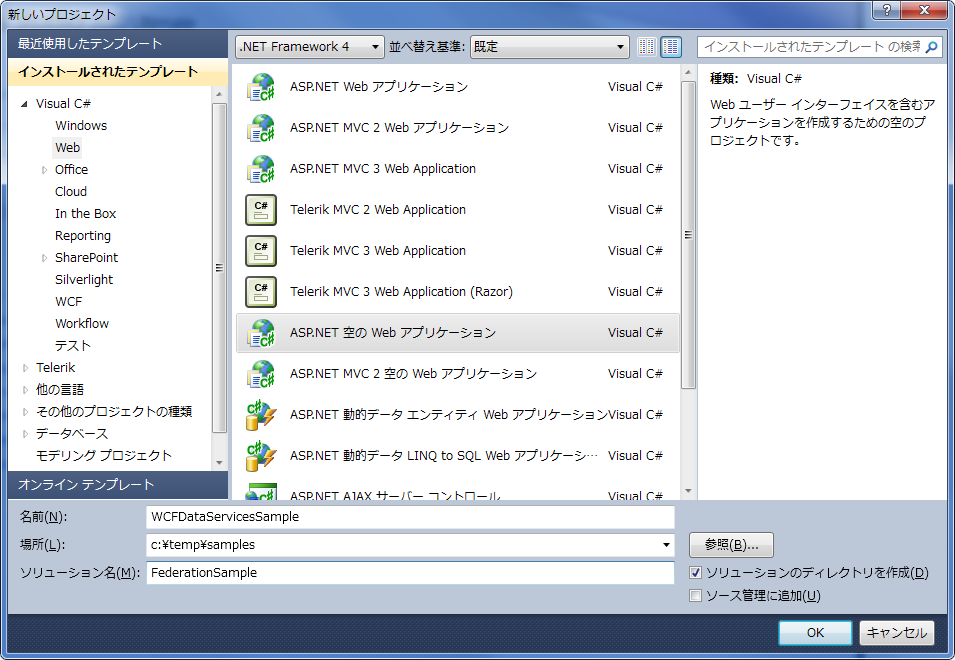Select In the Box category
The width and height of the screenshot is (955, 660).
tap(85, 214)
